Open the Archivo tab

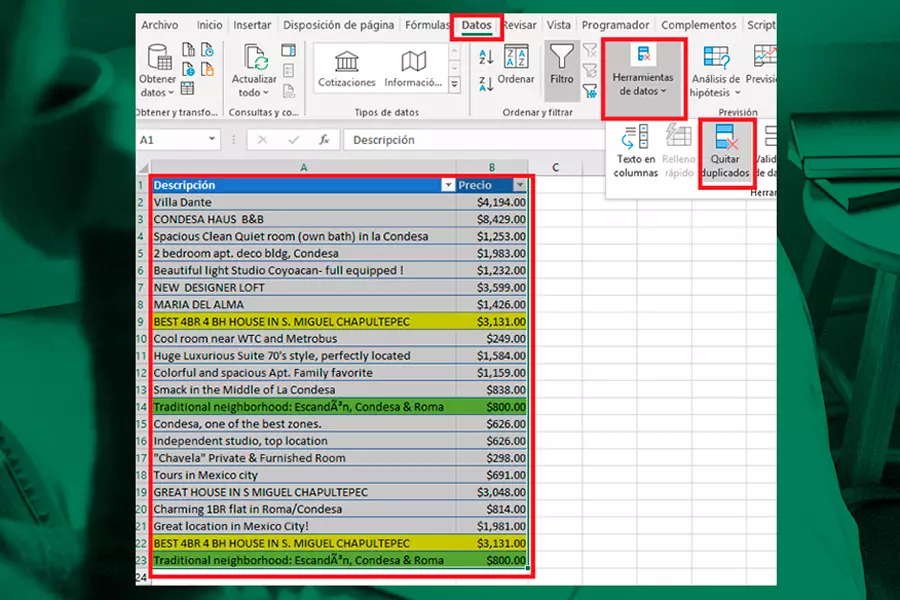pyautogui.click(x=160, y=25)
